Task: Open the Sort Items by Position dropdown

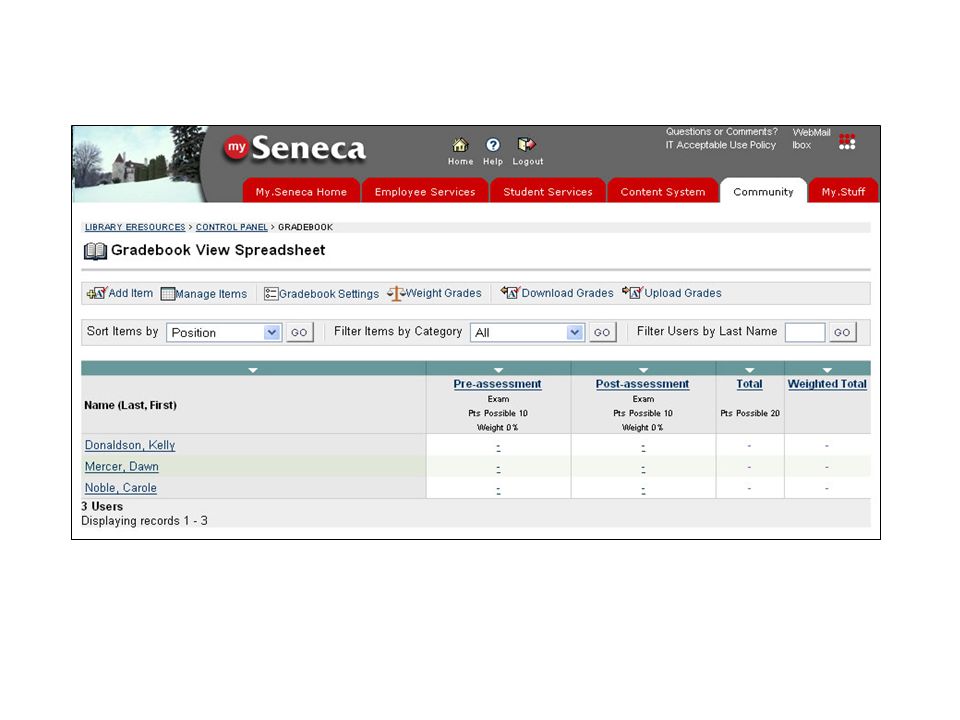Action: click(x=224, y=332)
